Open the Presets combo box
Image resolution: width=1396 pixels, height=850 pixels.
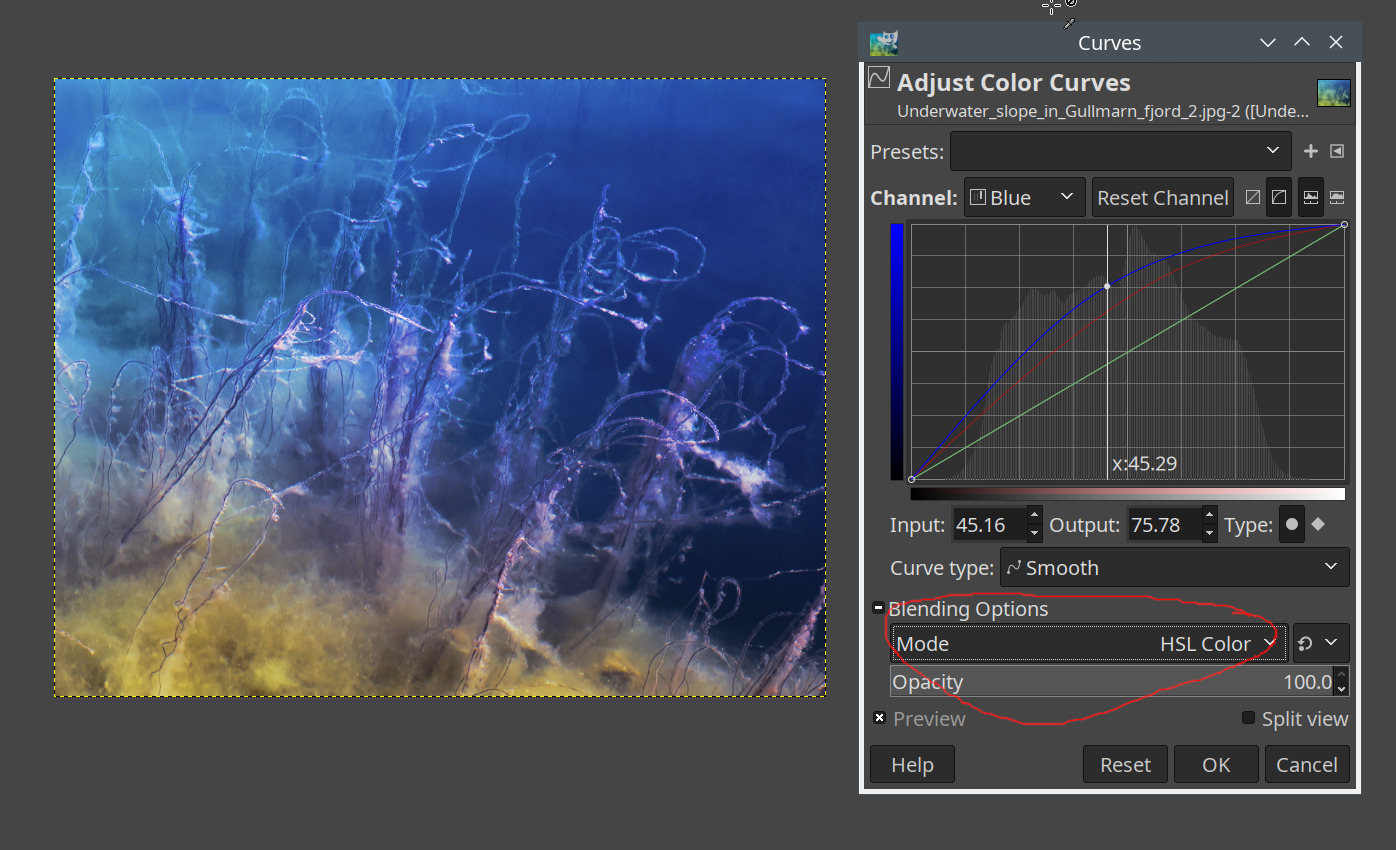1119,150
